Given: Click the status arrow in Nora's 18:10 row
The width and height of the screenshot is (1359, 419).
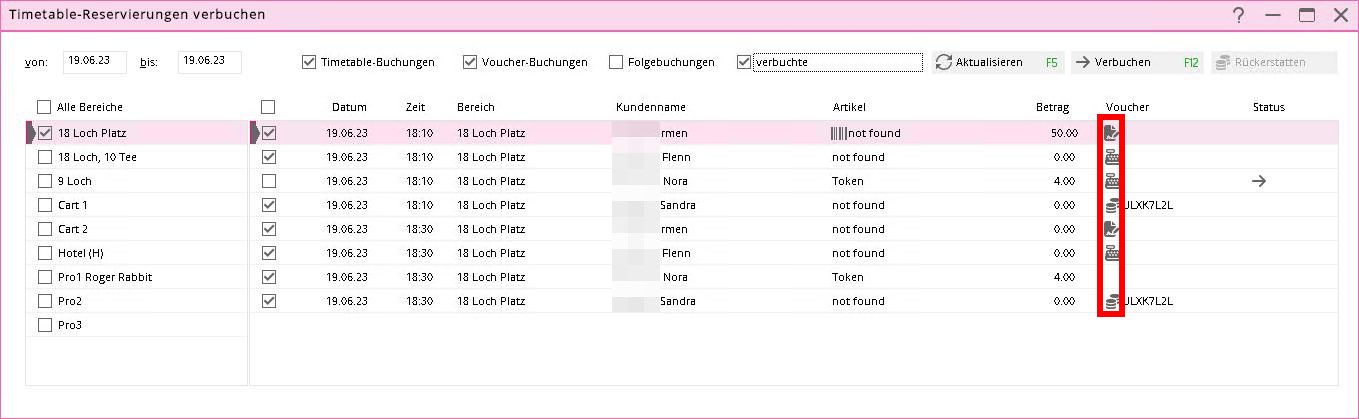Looking at the screenshot, I should [x=1259, y=181].
